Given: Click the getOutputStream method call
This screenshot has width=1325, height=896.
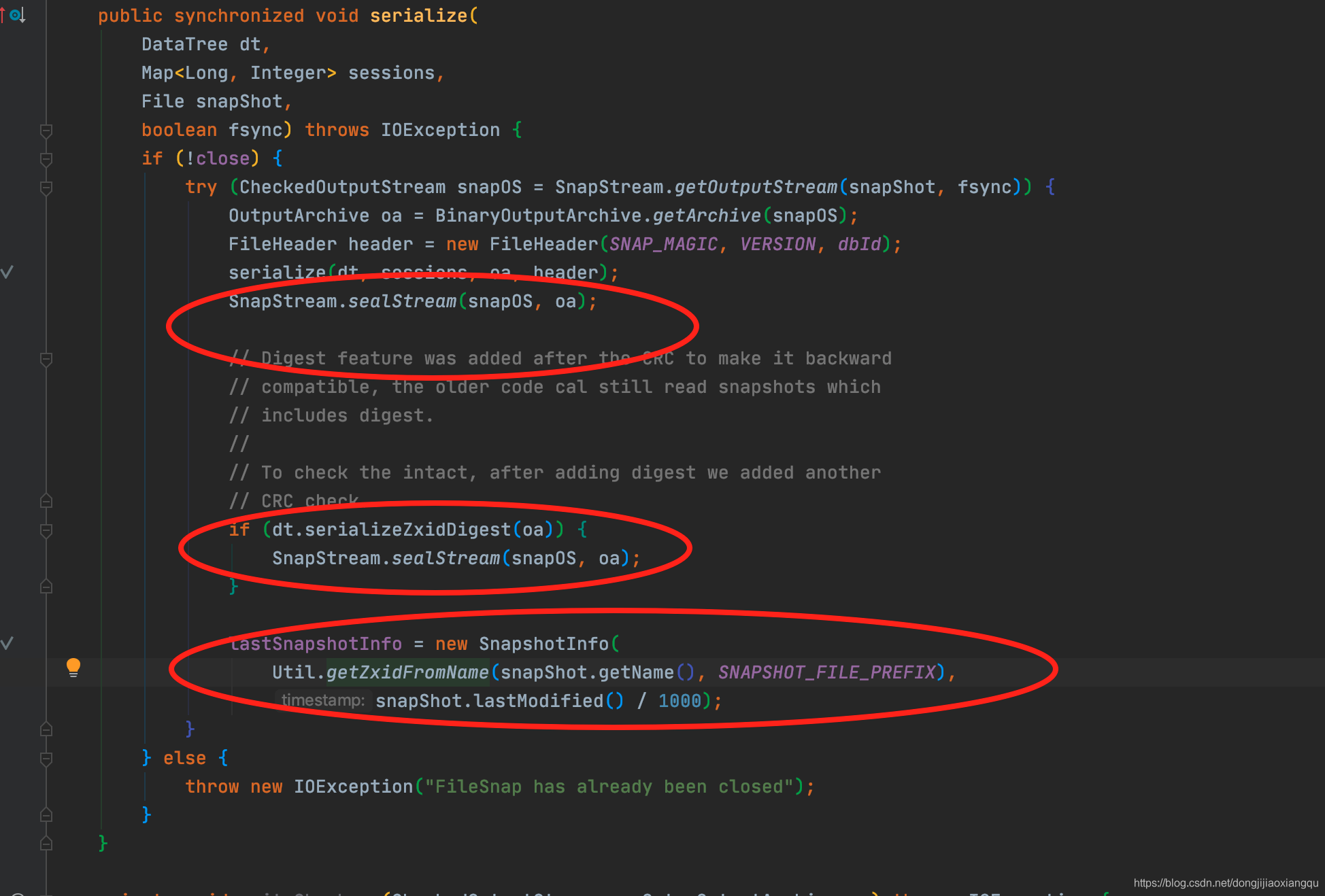Looking at the screenshot, I should click(756, 187).
